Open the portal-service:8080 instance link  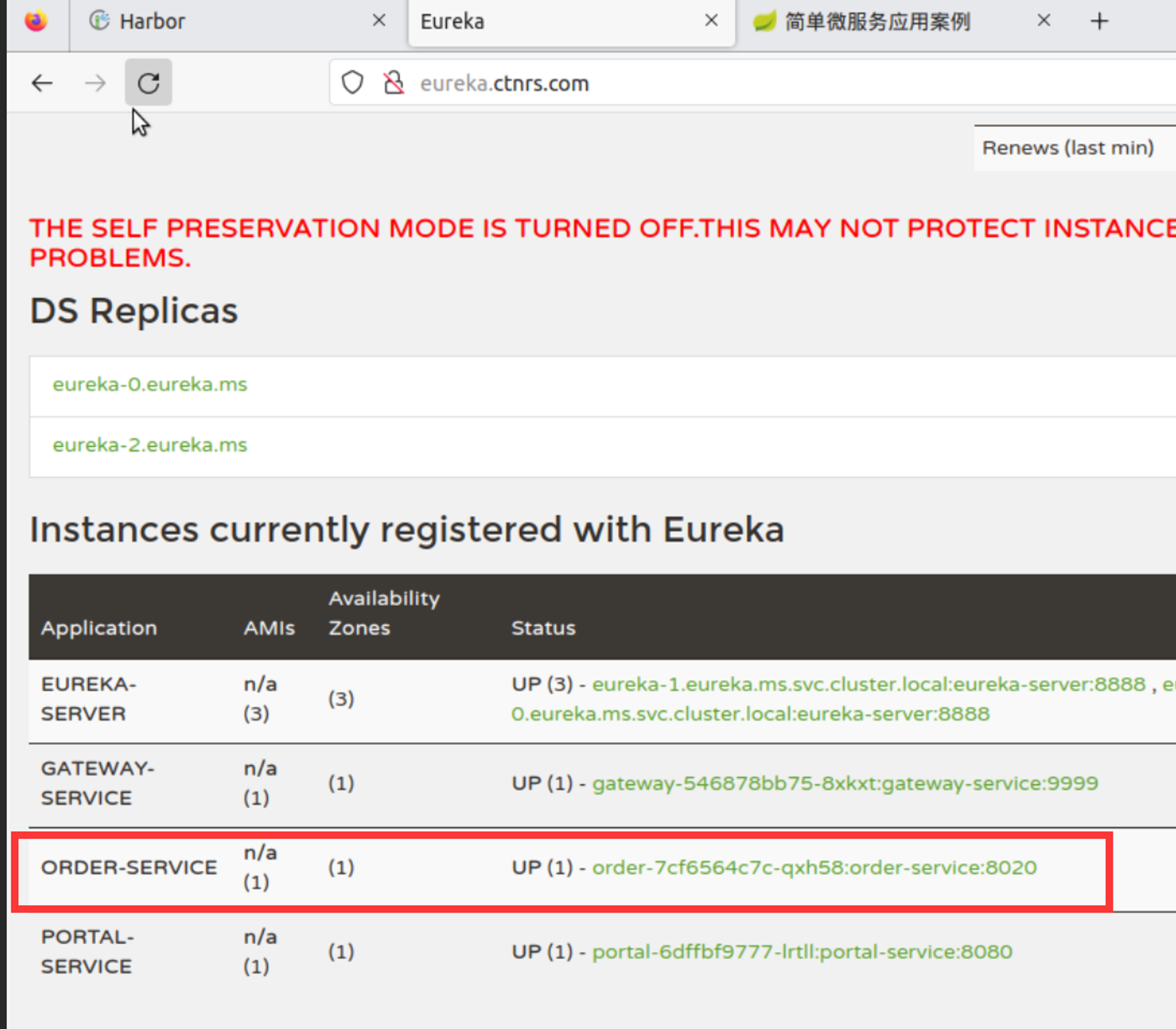click(x=802, y=951)
